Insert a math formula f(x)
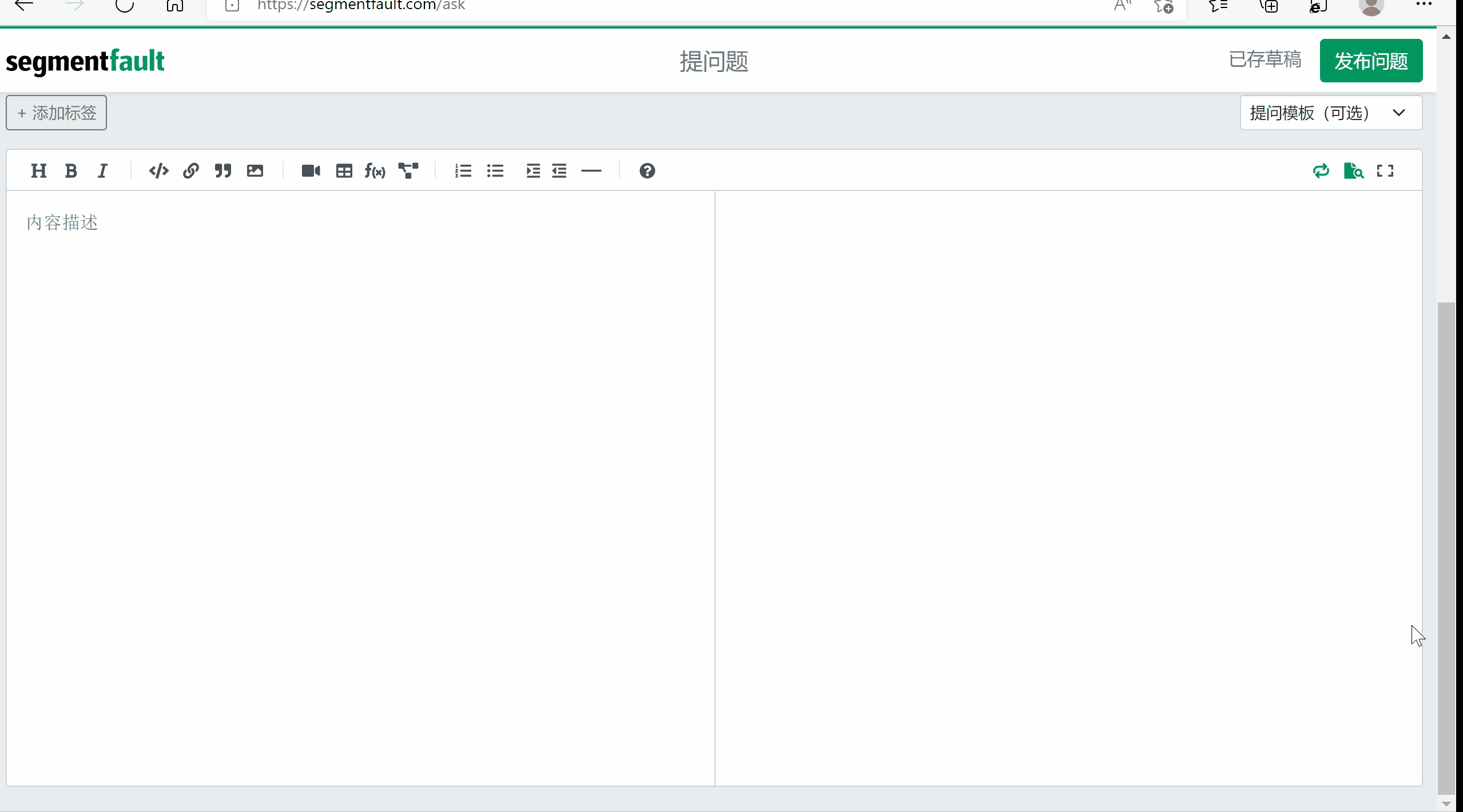1463x812 pixels. pyautogui.click(x=375, y=171)
